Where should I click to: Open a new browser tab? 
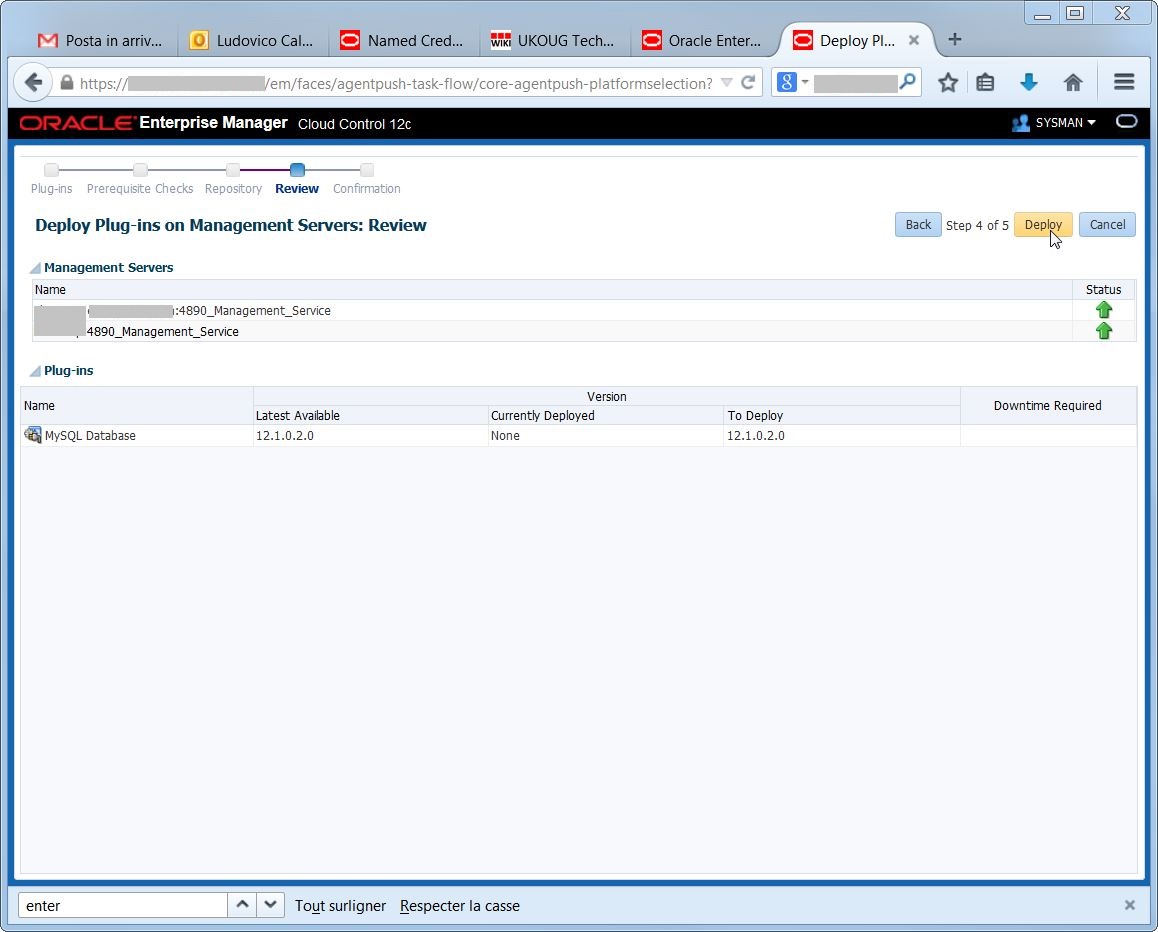click(x=954, y=39)
